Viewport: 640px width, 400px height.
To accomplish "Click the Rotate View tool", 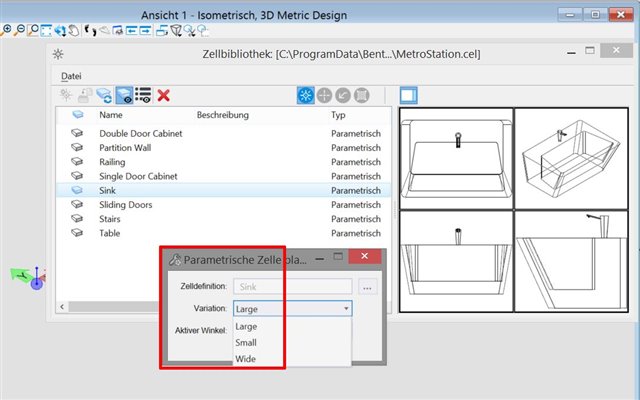I will 60,31.
